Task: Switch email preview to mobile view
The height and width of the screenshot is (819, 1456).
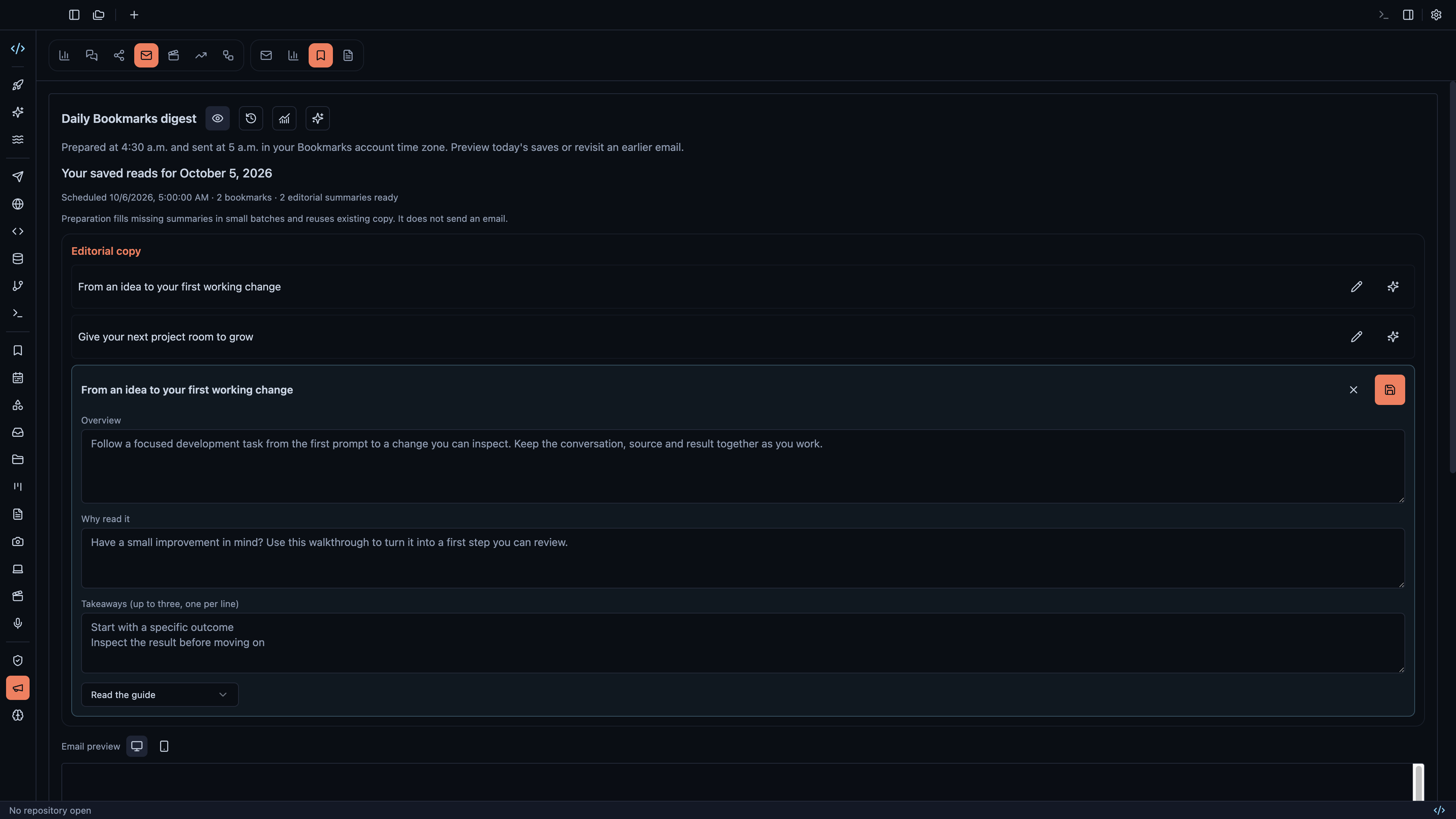Action: [x=164, y=746]
